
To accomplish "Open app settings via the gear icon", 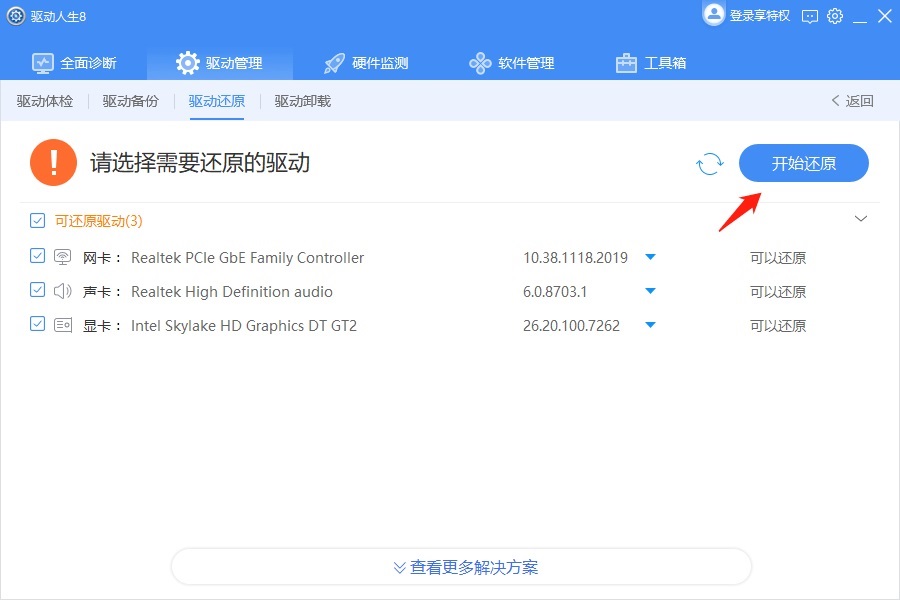I will 835,16.
